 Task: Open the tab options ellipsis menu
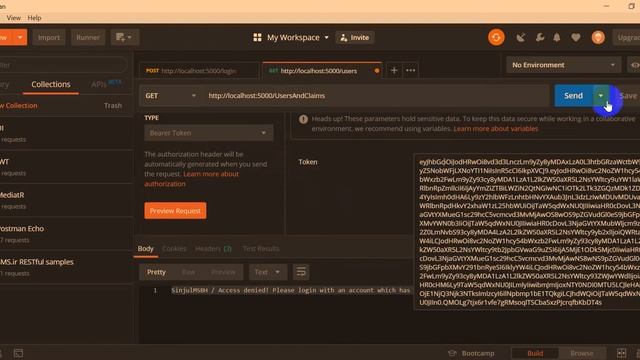[x=411, y=71]
